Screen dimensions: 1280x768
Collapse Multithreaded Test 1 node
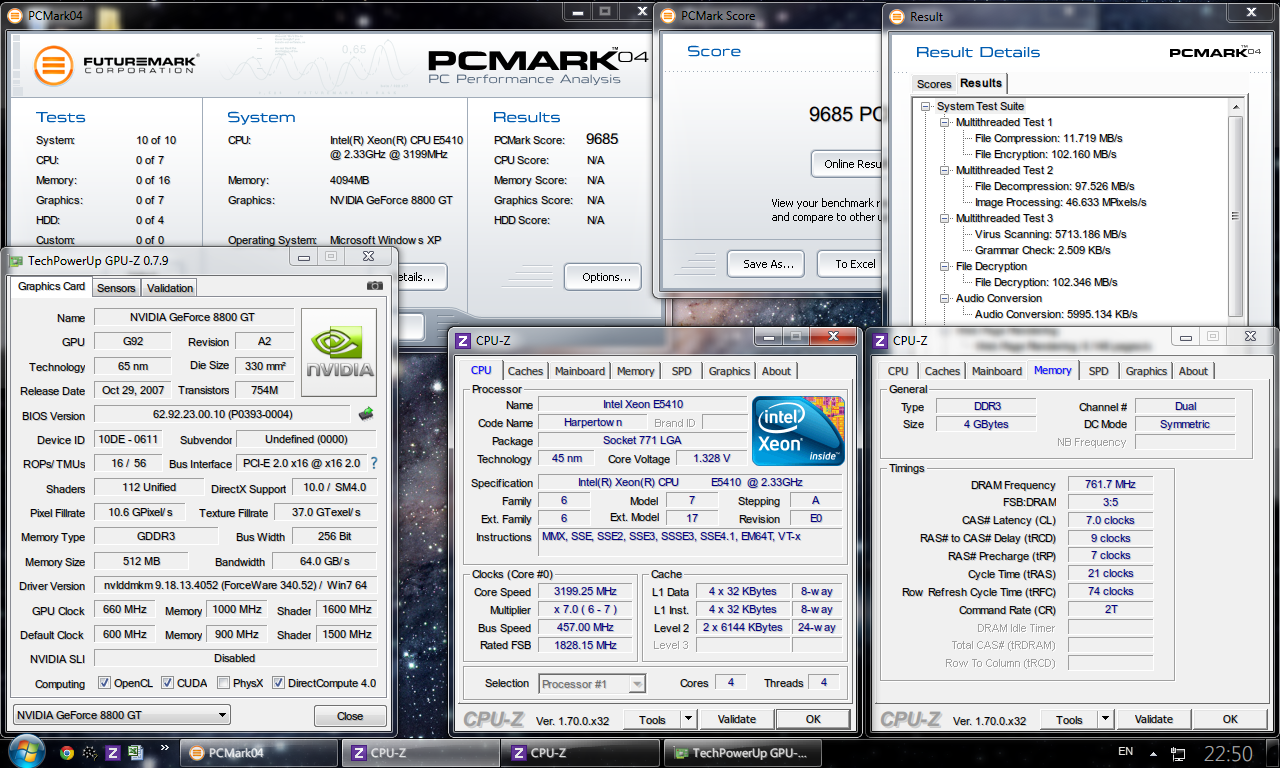pos(946,122)
